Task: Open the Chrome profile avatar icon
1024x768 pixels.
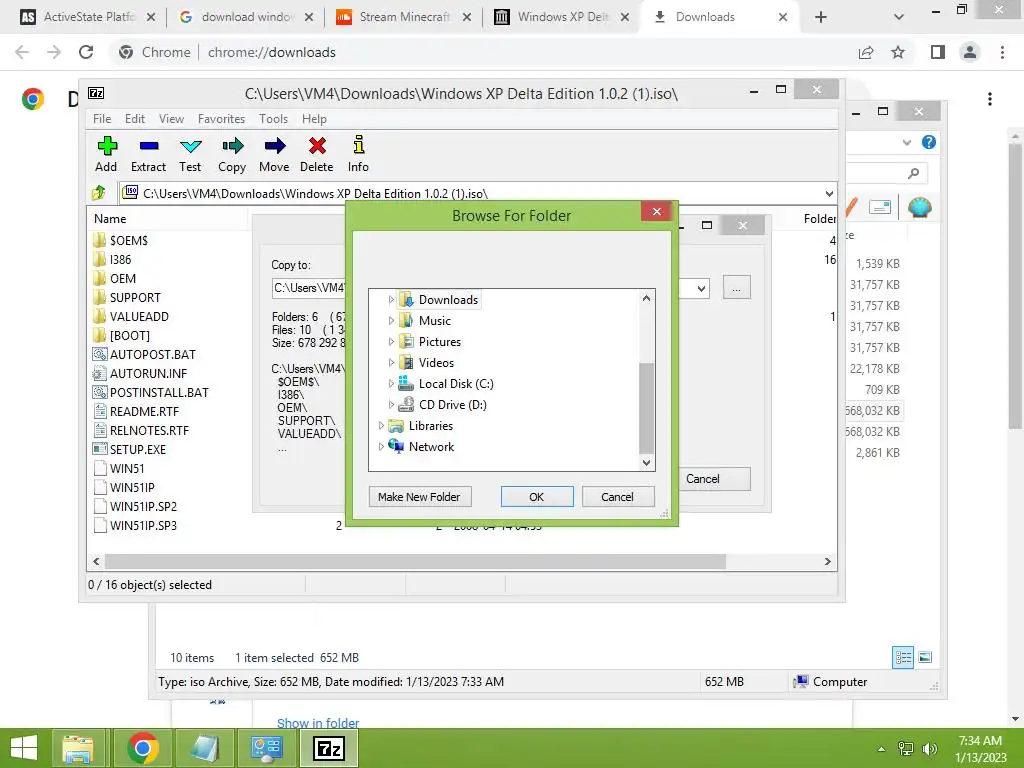Action: point(970,52)
